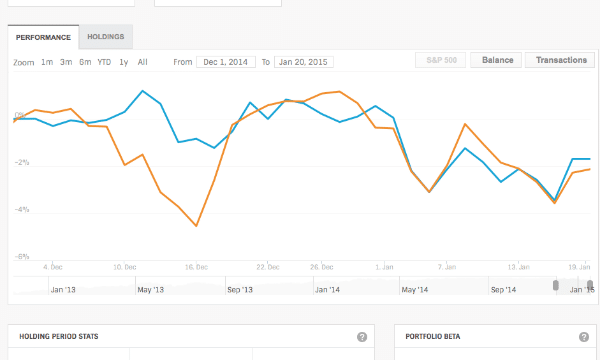Click Jan '13 on the navigator timeline

click(63, 290)
